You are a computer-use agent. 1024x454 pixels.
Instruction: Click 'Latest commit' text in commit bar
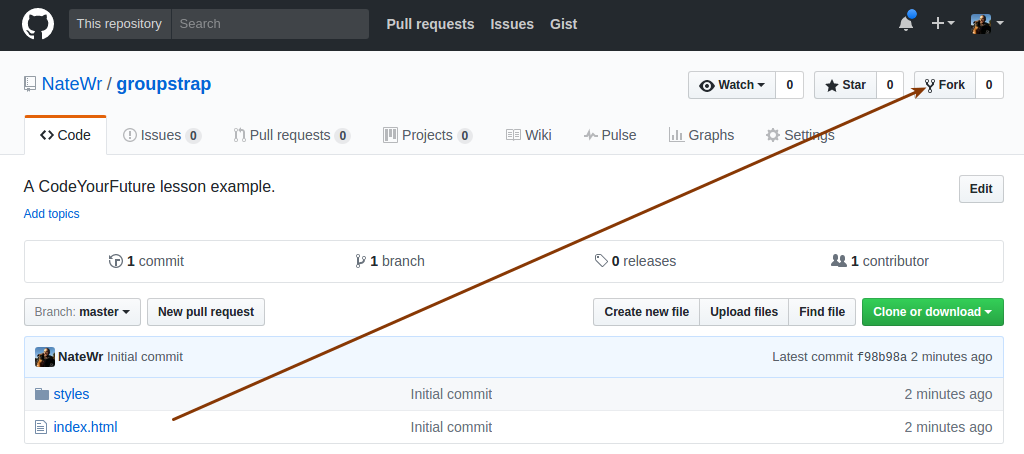812,357
